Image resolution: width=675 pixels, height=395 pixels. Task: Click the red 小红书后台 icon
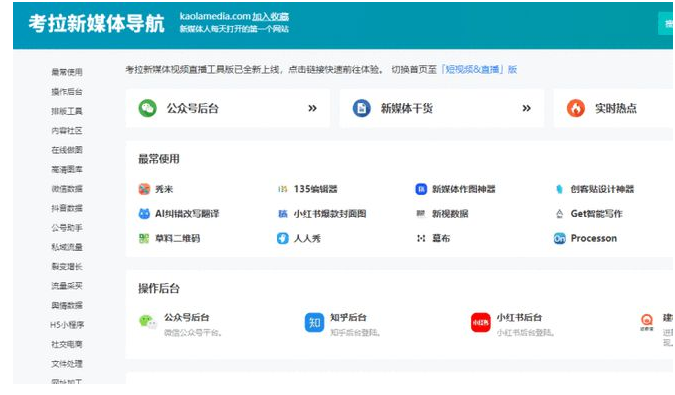480,323
